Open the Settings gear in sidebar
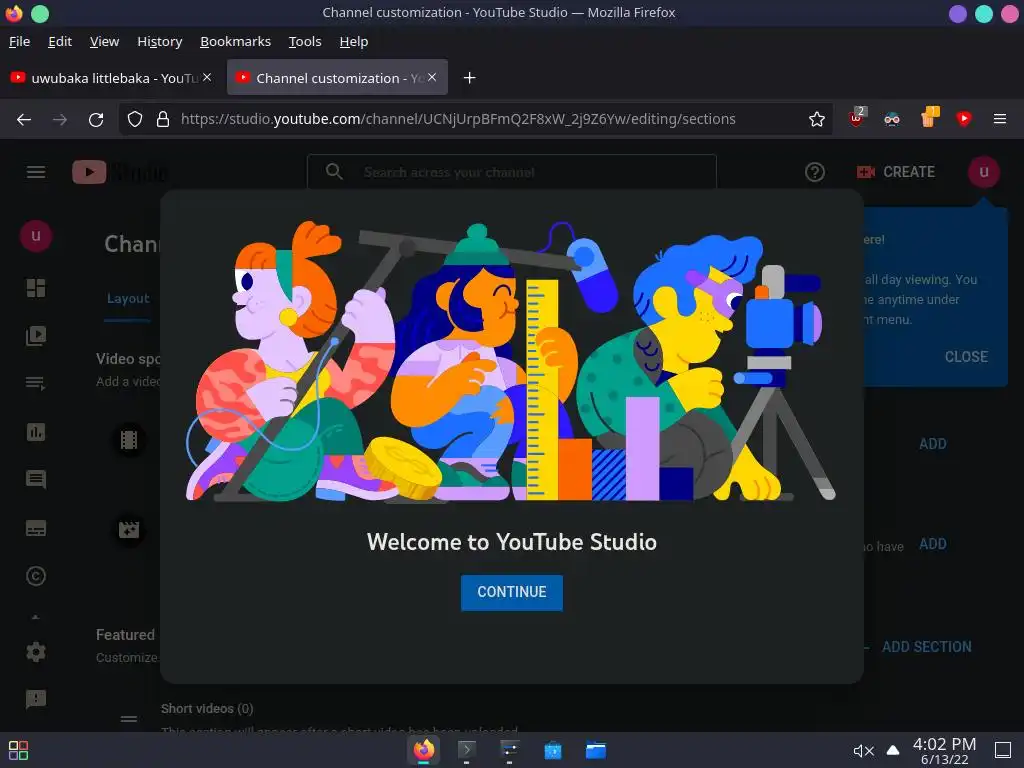 36,652
